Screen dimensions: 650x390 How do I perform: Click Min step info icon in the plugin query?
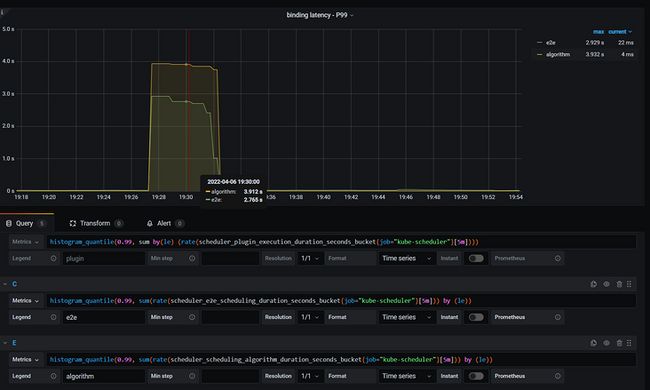(192, 258)
